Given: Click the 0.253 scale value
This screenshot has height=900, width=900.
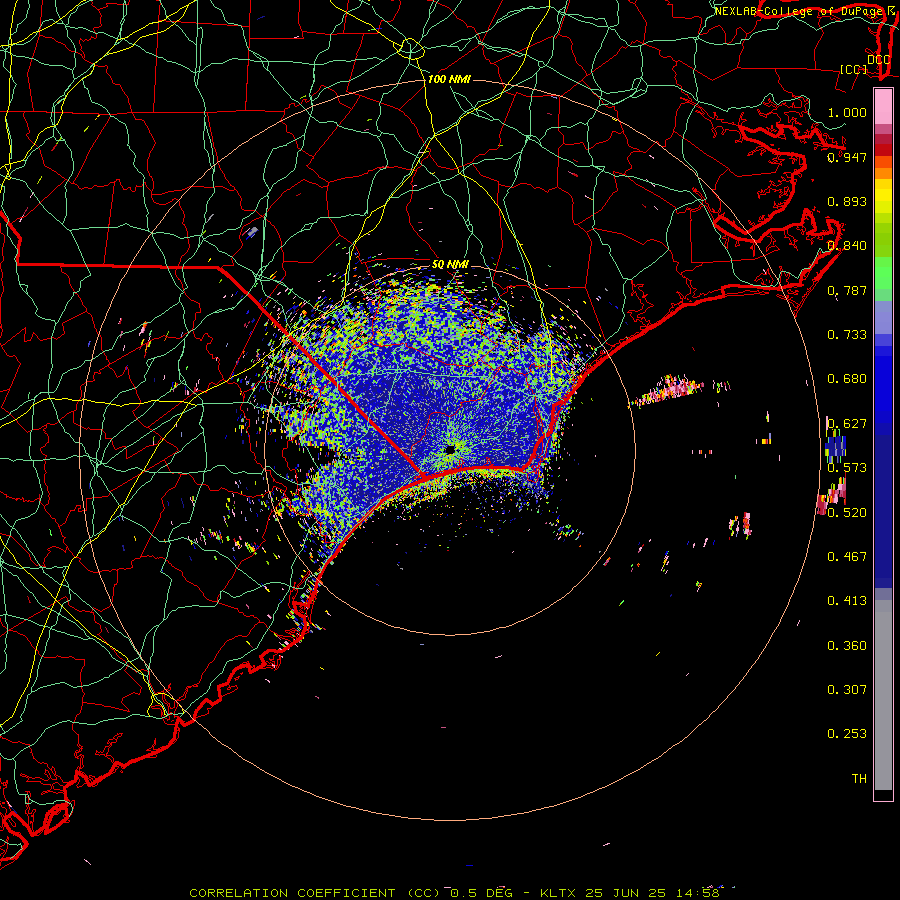Looking at the screenshot, I should coord(847,734).
